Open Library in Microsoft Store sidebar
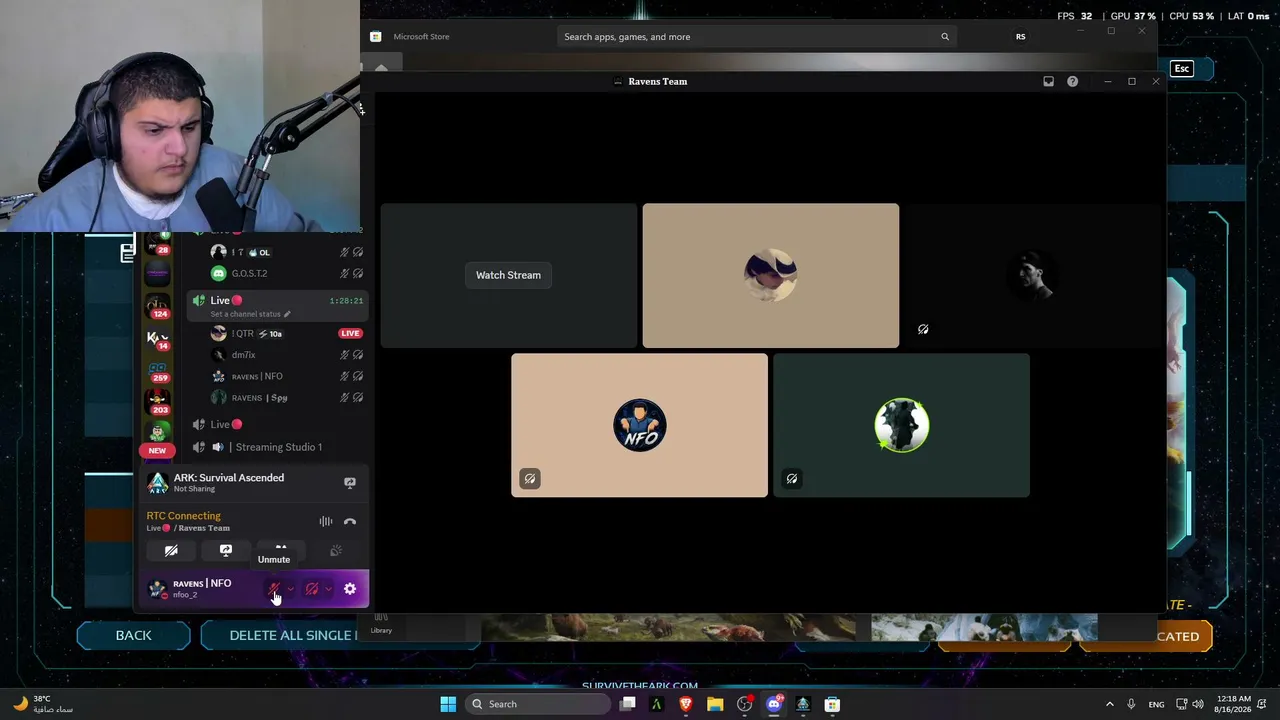The height and width of the screenshot is (720, 1280). tap(381, 623)
